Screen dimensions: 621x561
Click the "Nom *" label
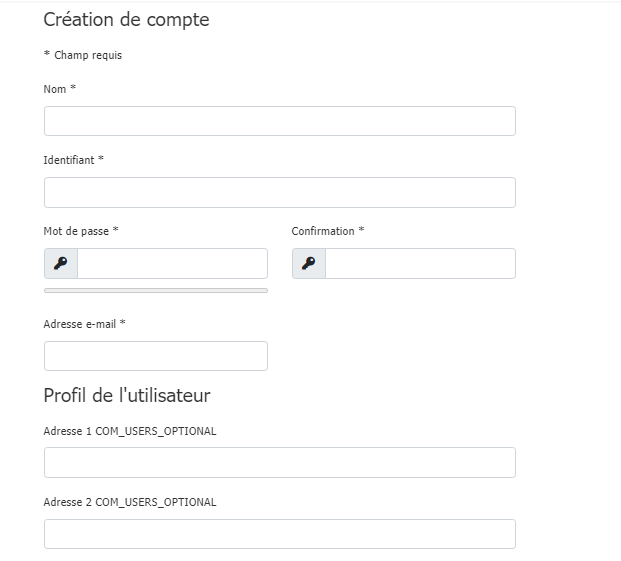[x=60, y=89]
